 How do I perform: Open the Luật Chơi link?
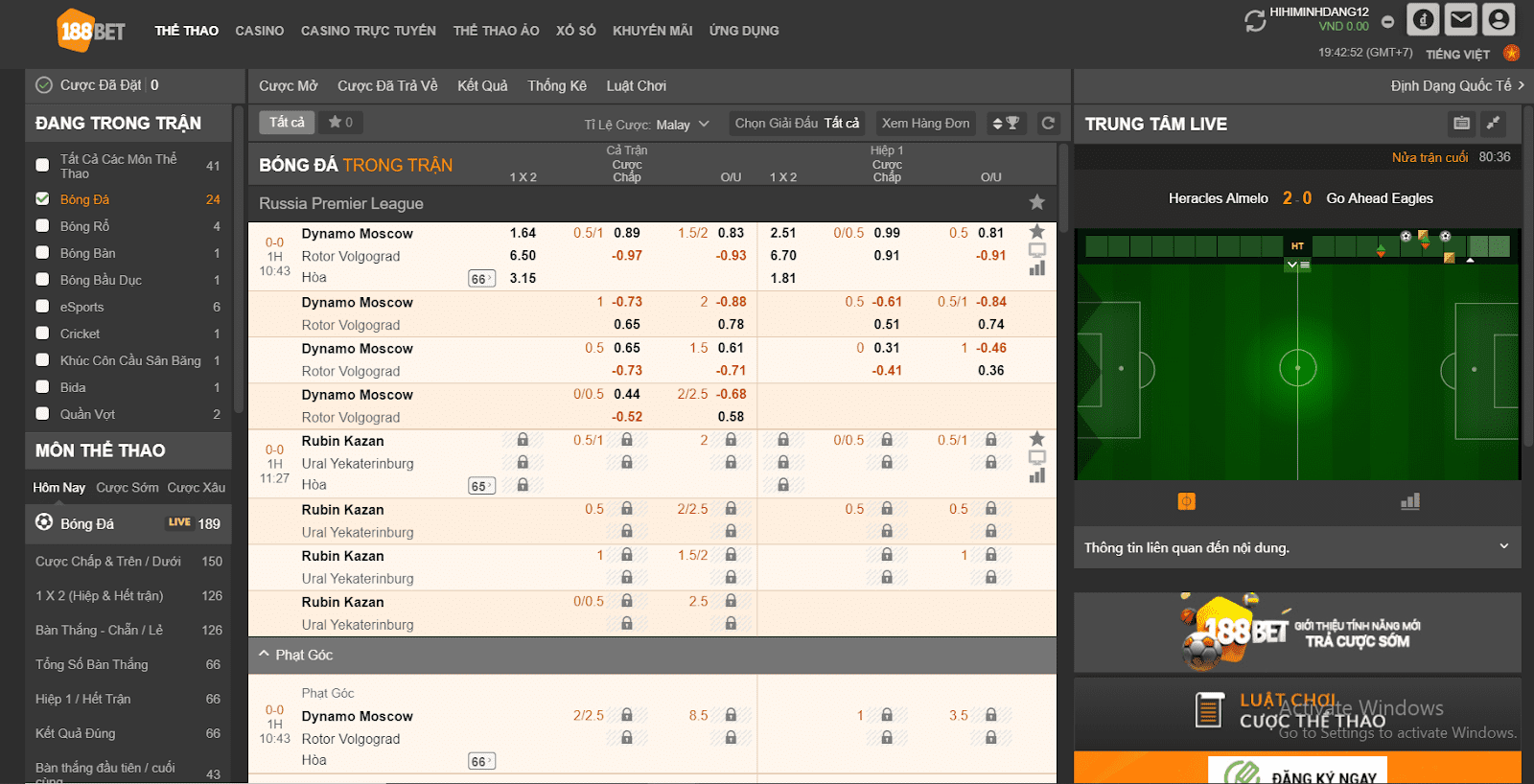(636, 85)
